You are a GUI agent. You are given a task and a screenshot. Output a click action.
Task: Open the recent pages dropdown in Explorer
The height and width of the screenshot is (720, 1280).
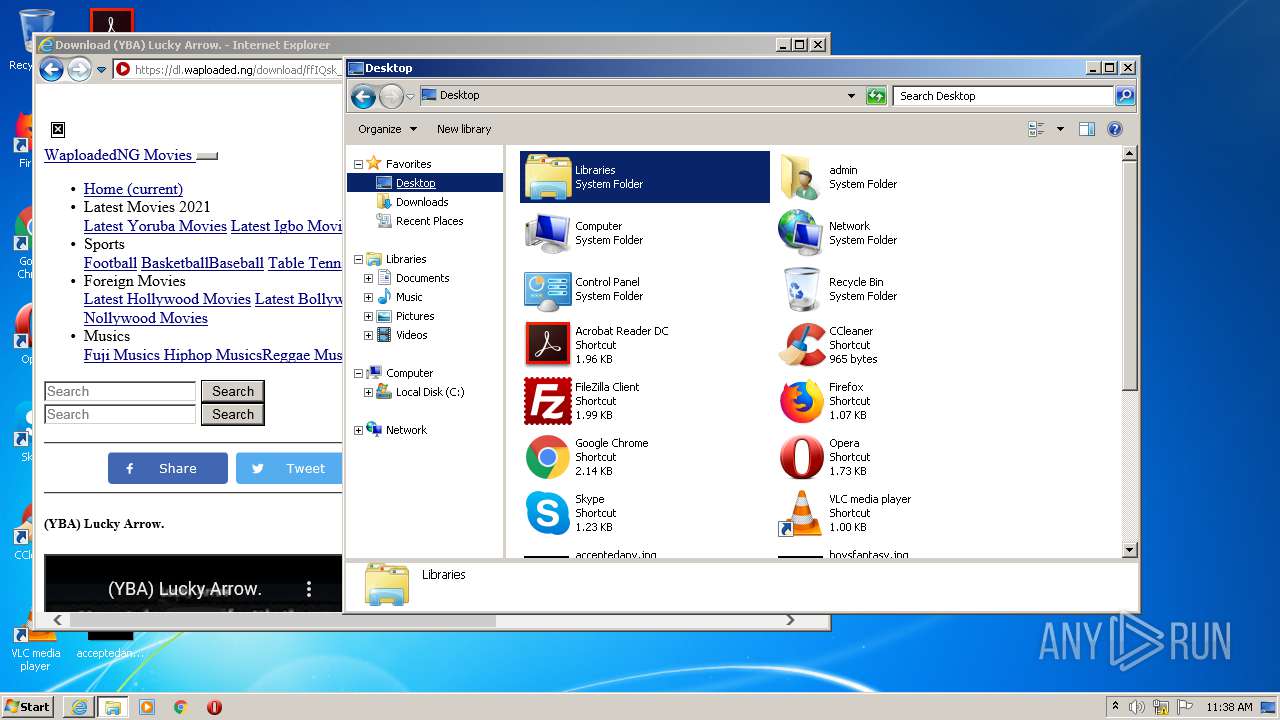[410, 97]
